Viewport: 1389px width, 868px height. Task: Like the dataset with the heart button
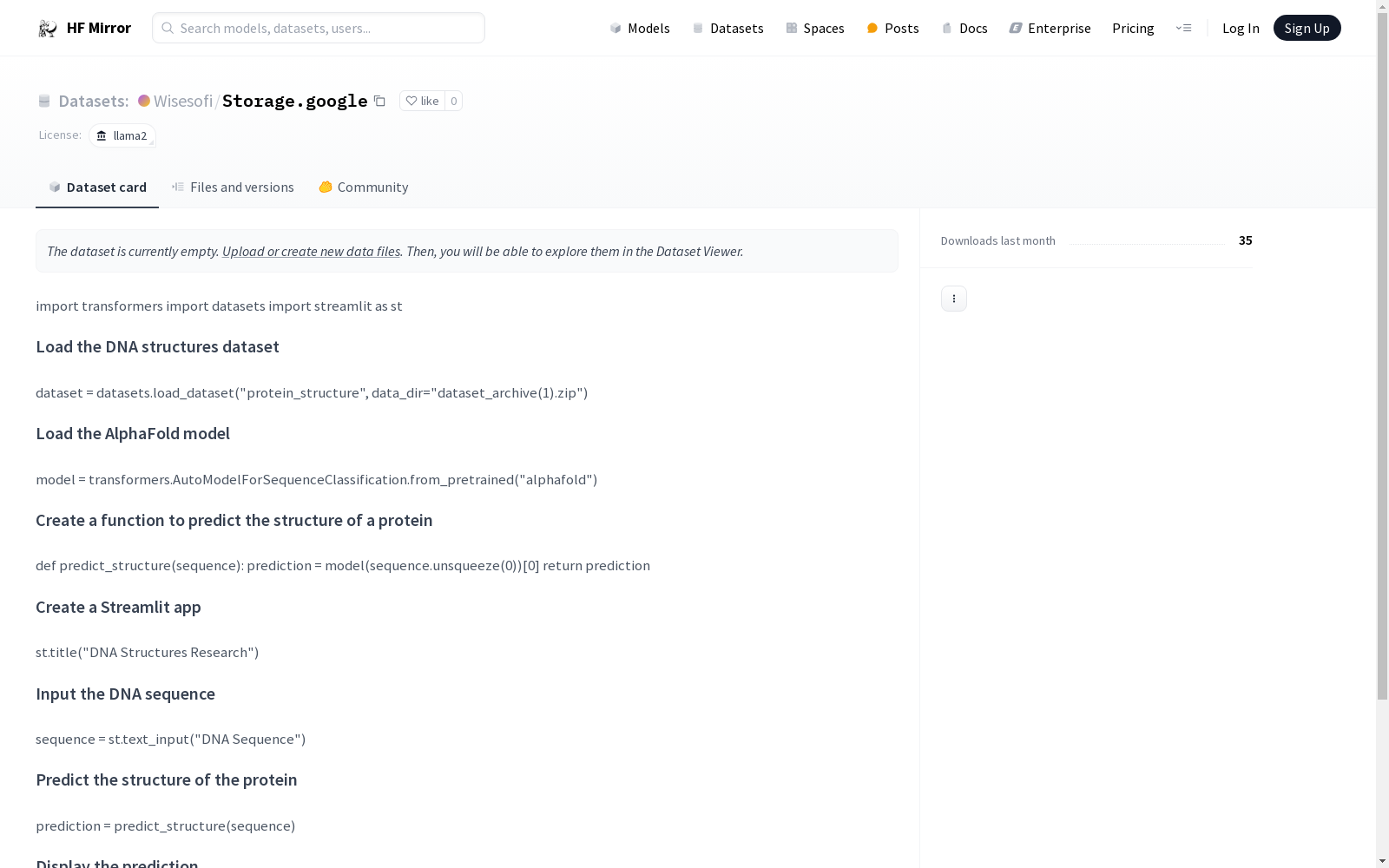(423, 101)
